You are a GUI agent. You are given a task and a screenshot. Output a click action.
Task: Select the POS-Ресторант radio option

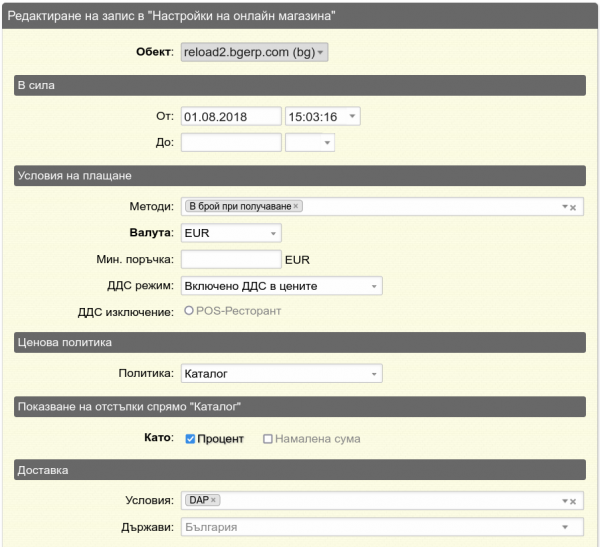188,311
